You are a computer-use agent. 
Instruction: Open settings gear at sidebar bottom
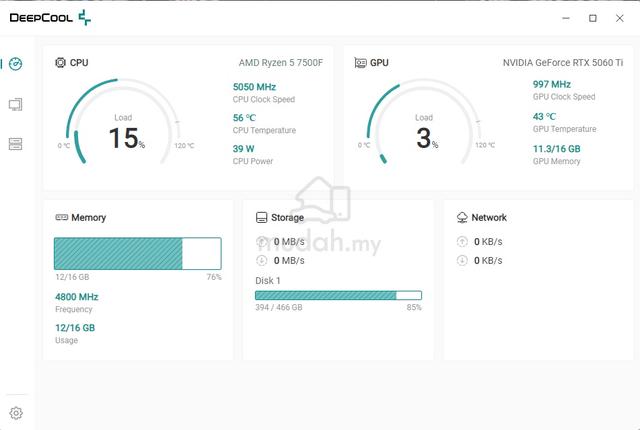pyautogui.click(x=16, y=413)
